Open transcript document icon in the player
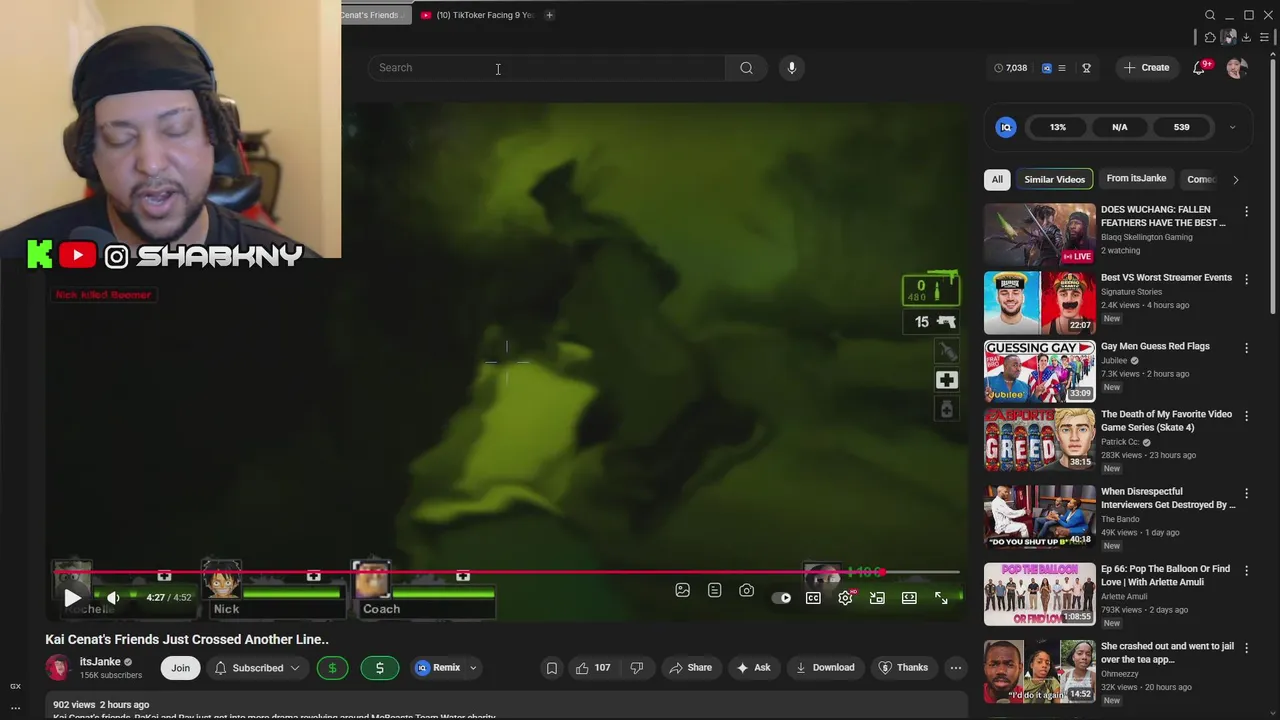This screenshot has height=720, width=1280. tap(714, 591)
